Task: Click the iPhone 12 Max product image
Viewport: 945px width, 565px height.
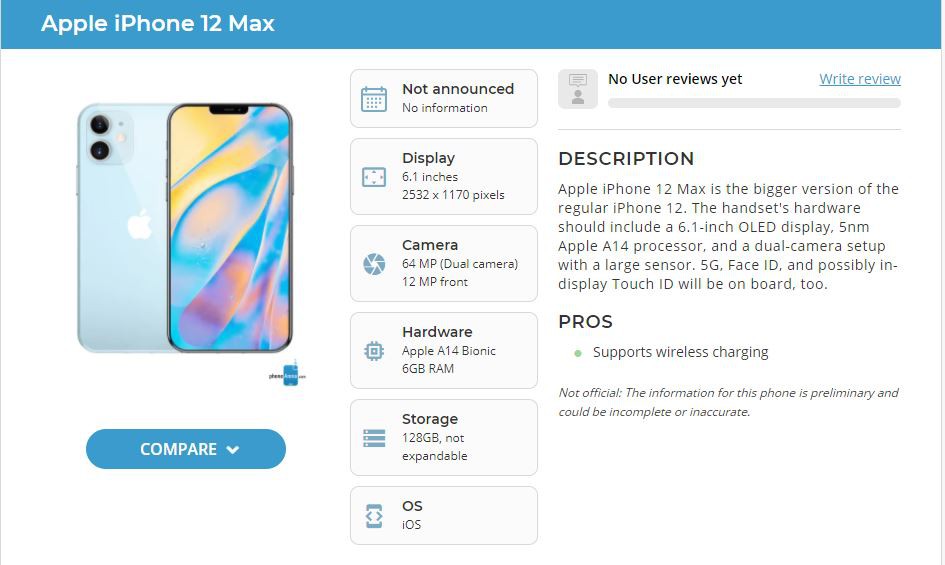Action: pos(185,228)
